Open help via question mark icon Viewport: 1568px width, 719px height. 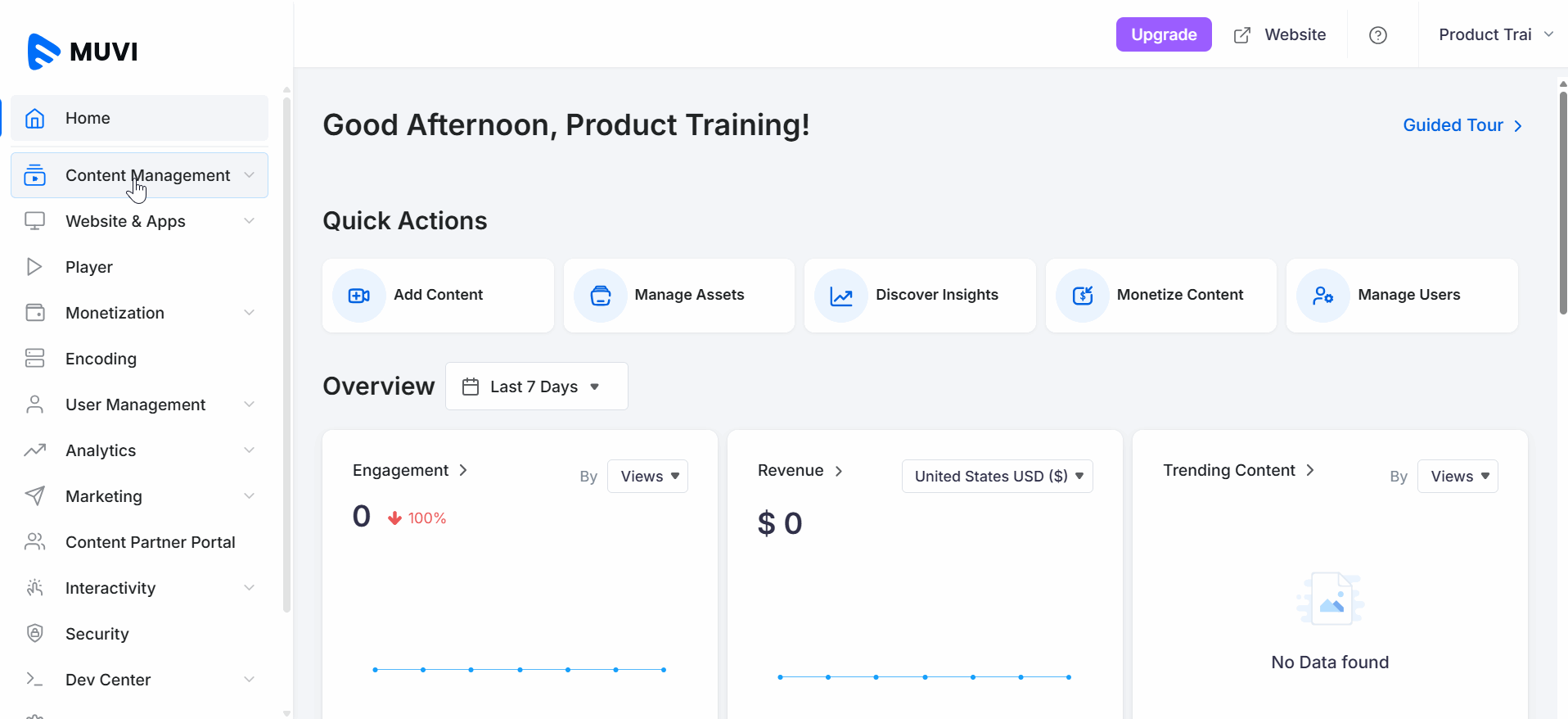coord(1377,35)
